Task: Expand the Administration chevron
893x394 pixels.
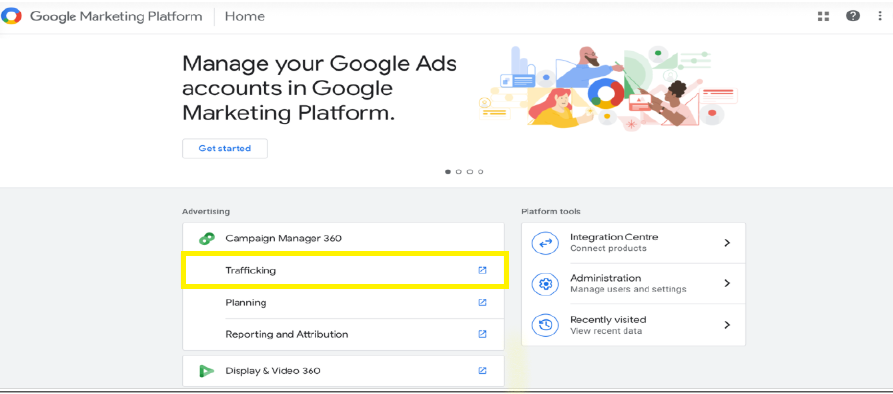Action: (x=727, y=283)
